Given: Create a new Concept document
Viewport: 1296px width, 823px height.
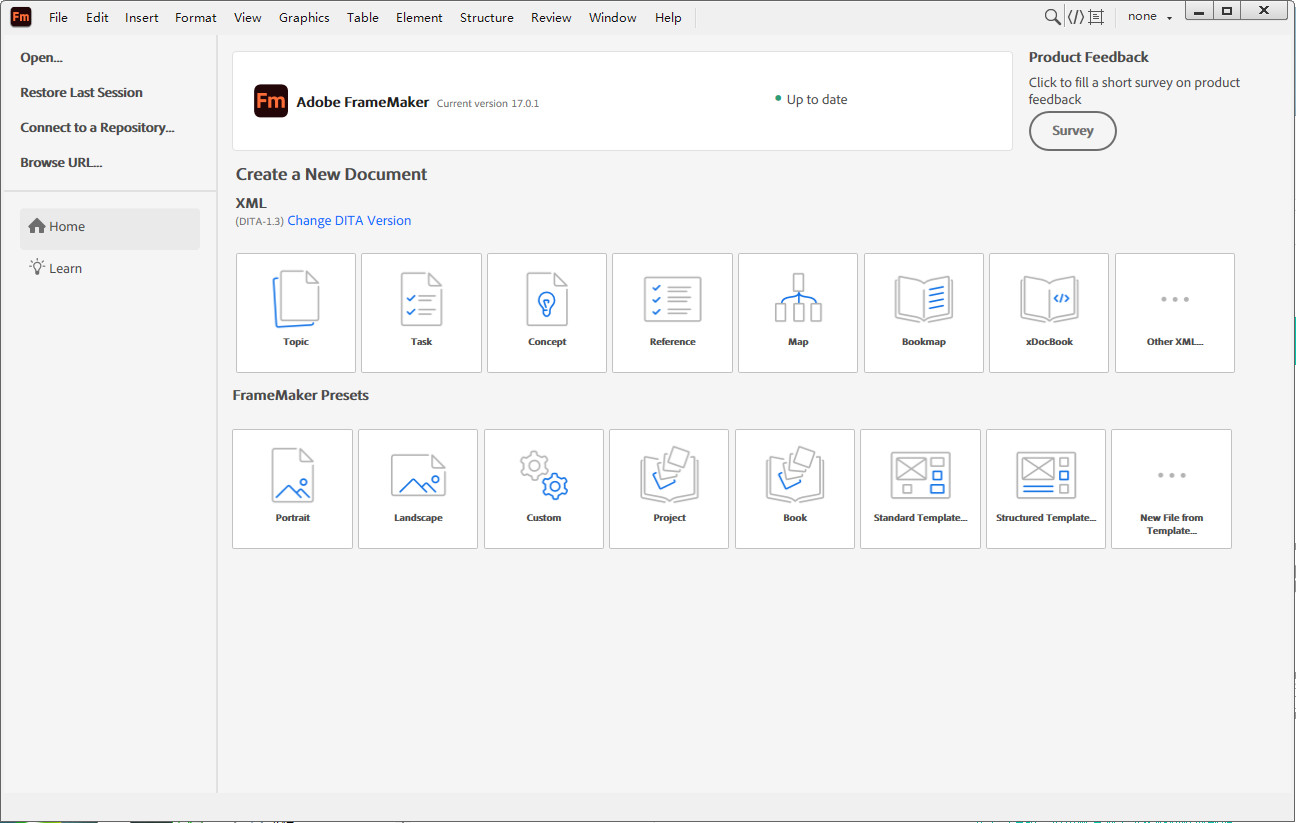Looking at the screenshot, I should [x=547, y=313].
